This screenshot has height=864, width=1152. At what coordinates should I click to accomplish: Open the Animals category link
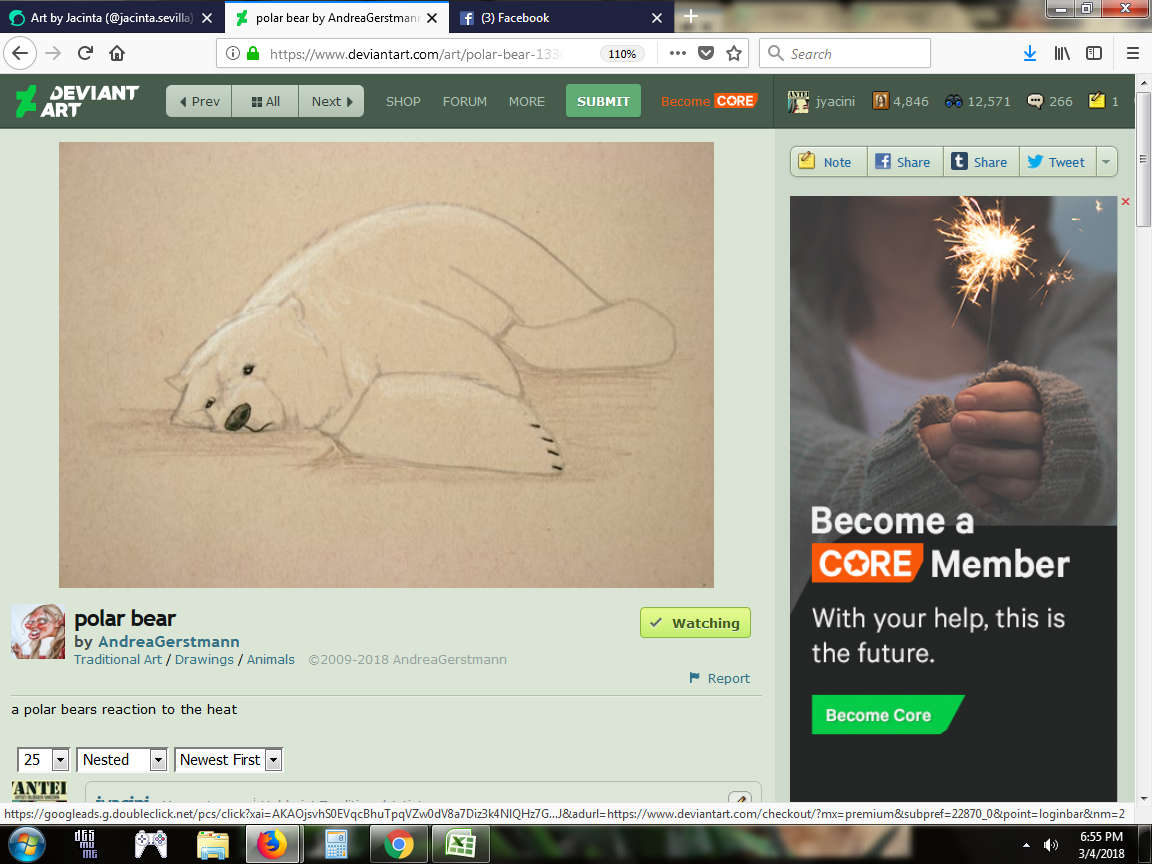(x=270, y=659)
